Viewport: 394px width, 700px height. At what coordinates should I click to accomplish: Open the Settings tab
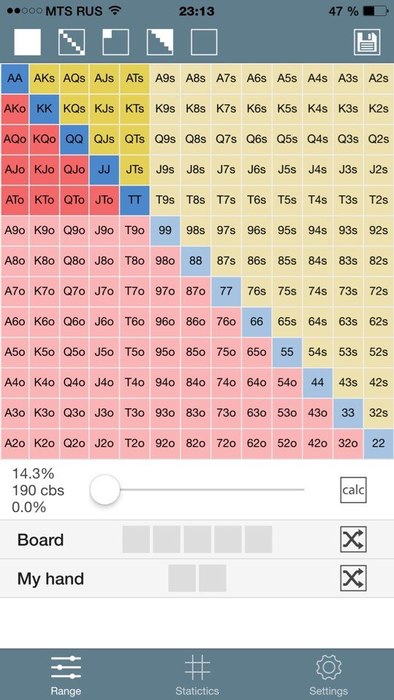point(328,675)
